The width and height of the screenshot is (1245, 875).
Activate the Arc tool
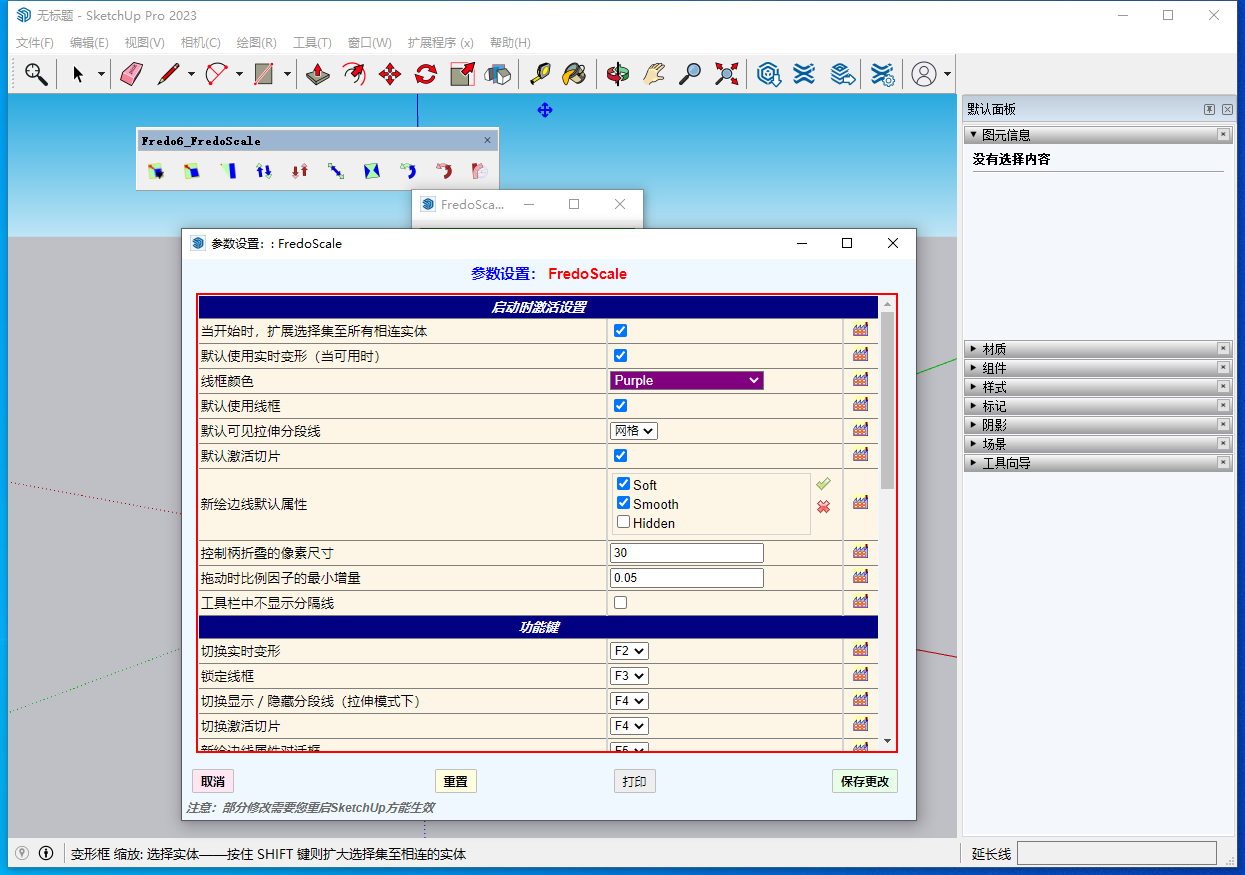click(x=216, y=74)
